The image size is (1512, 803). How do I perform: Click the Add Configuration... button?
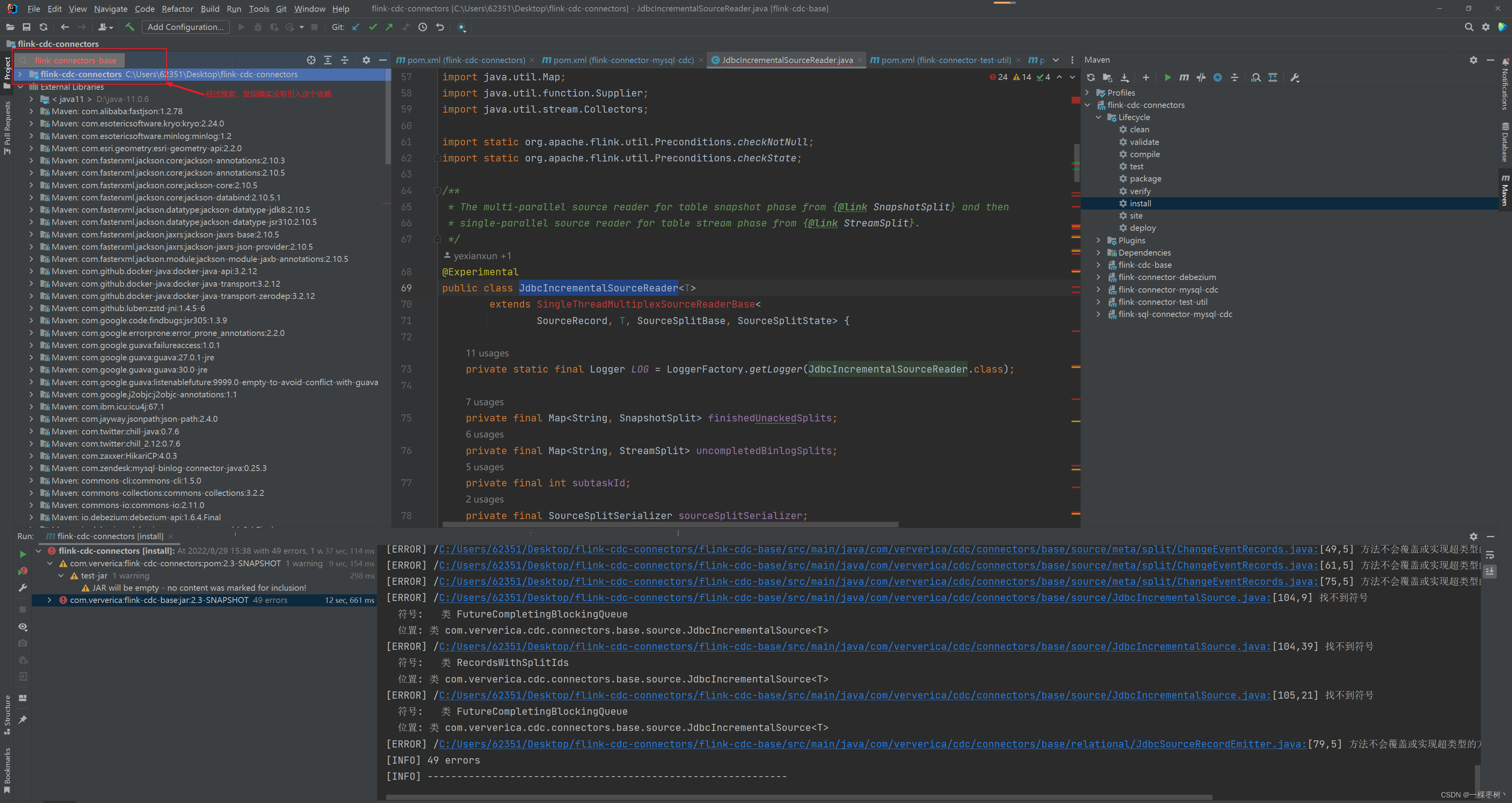coord(185,27)
